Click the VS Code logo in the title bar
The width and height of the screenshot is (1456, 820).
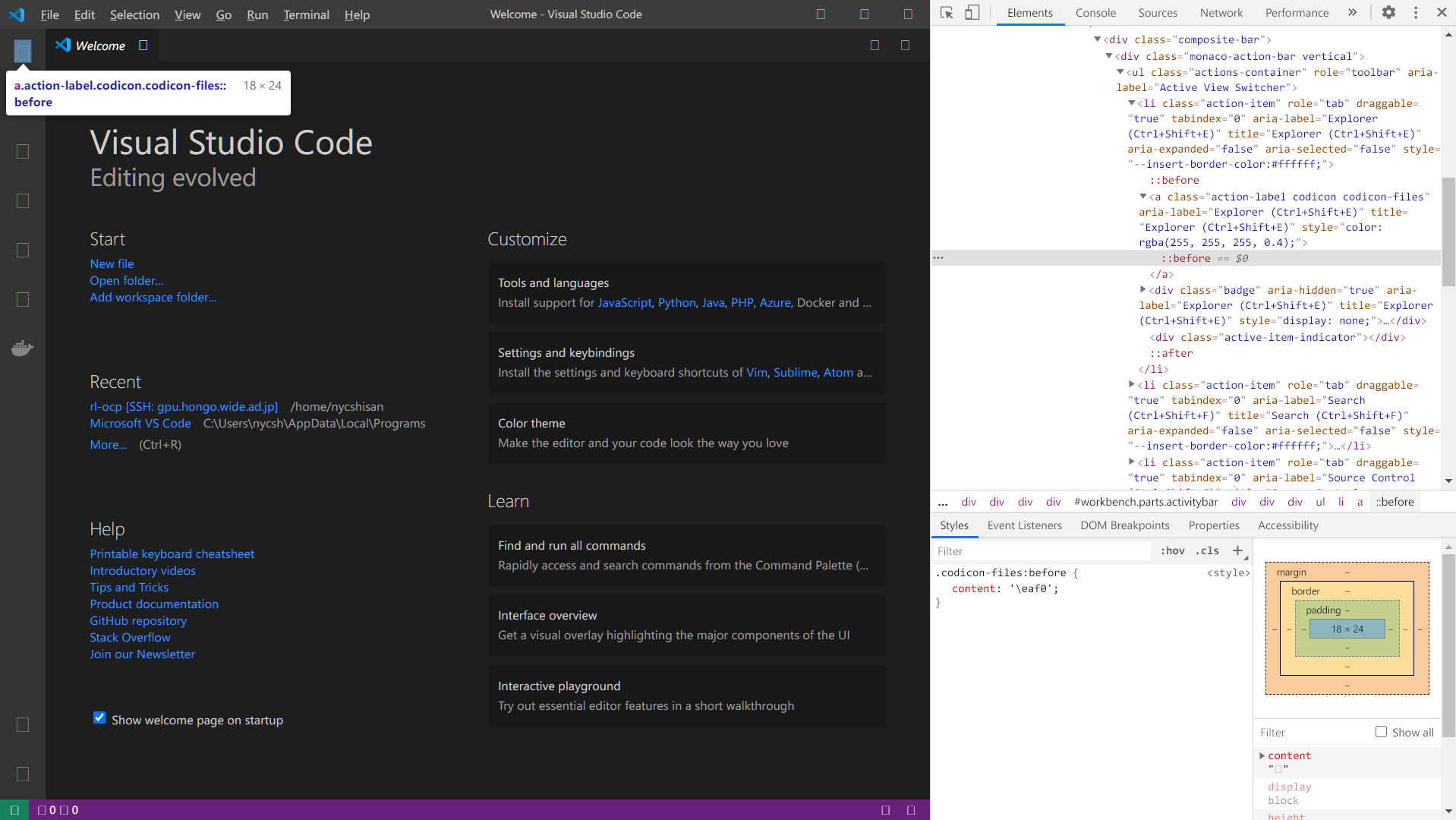(16, 14)
